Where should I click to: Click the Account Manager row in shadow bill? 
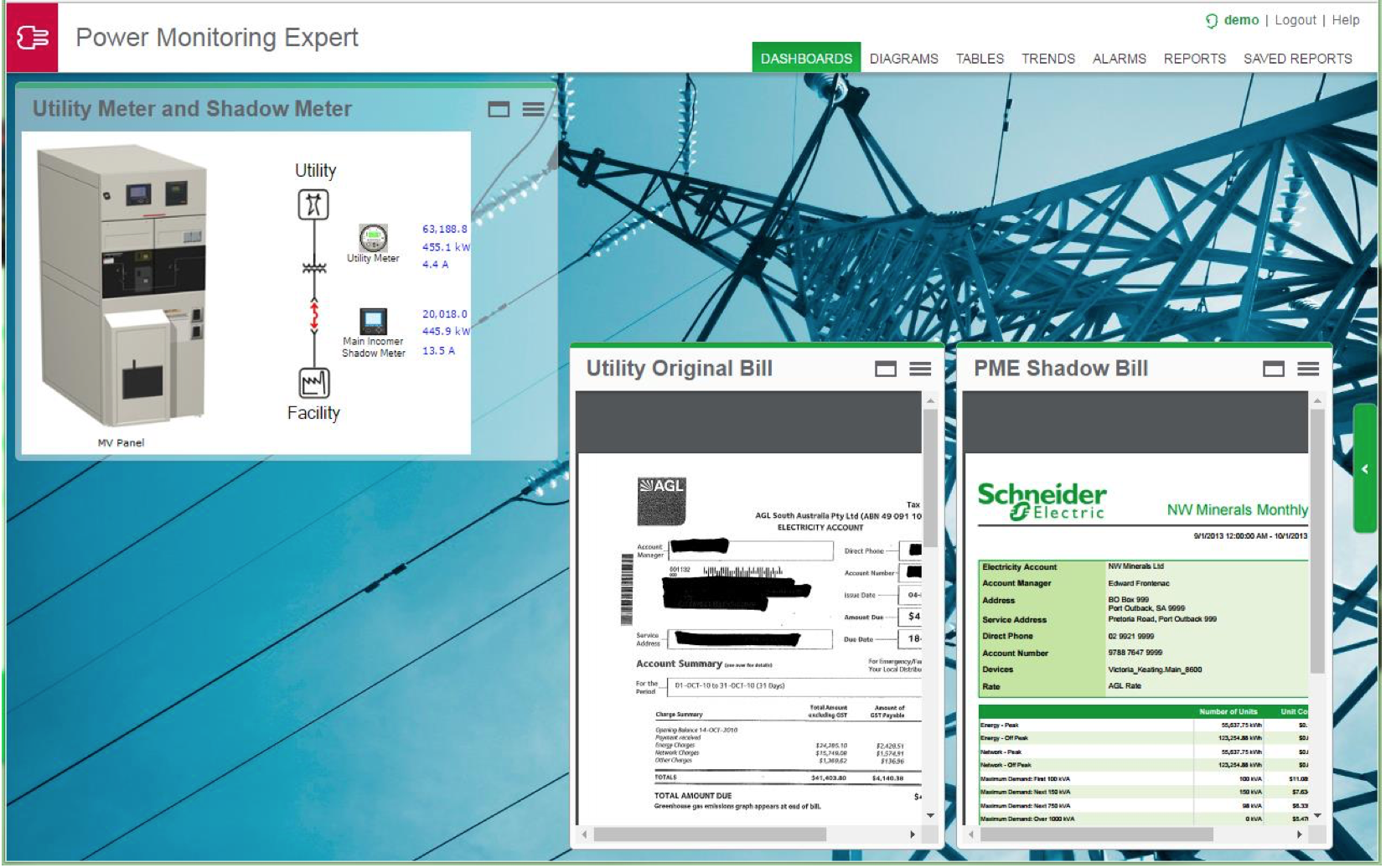[x=1143, y=583]
